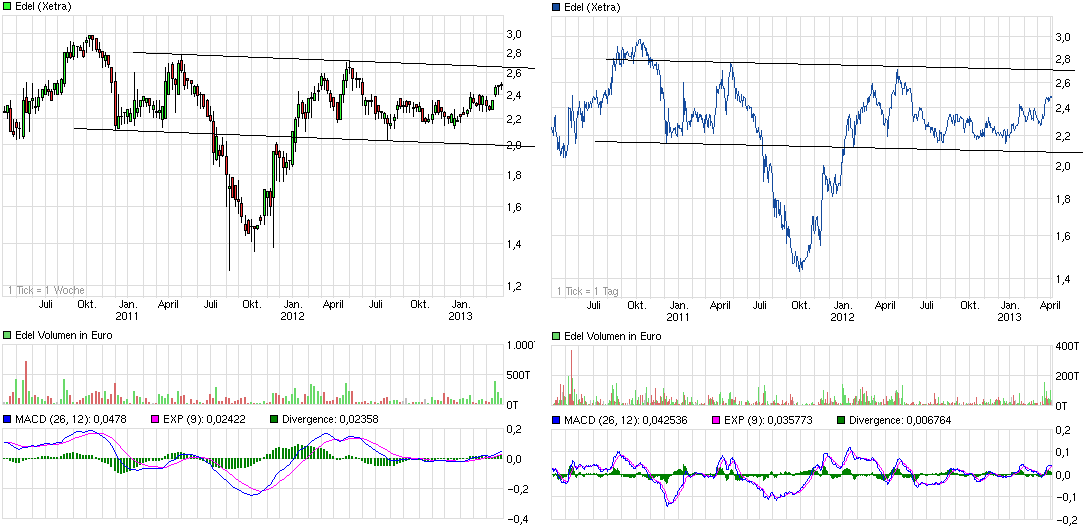Click the 400T volume label on right chart
The height and width of the screenshot is (527, 1083).
click(x=1069, y=346)
